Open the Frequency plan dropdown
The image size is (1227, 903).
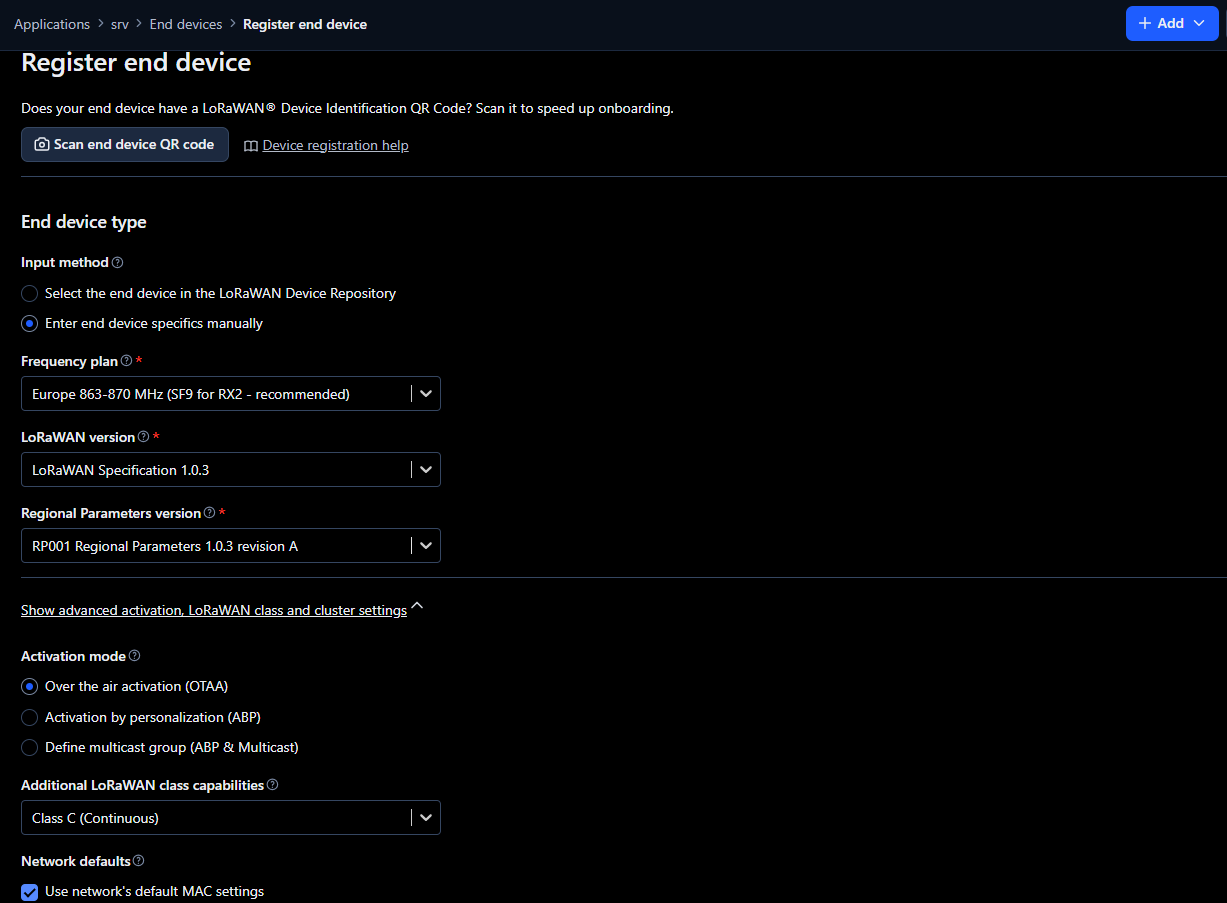426,393
